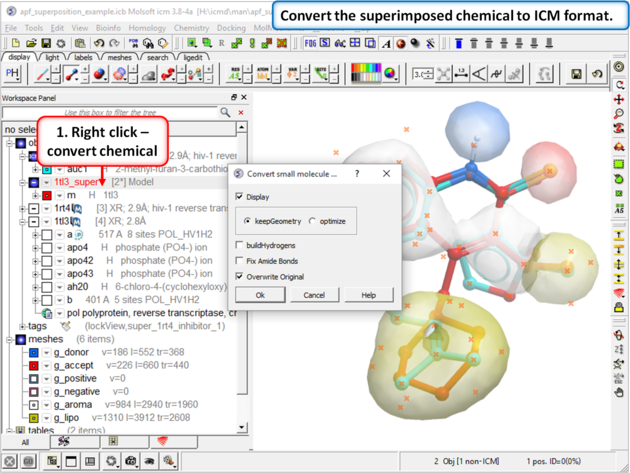Toggle the FOG toolbar button
The width and height of the screenshot is (630, 473).
[x=310, y=44]
